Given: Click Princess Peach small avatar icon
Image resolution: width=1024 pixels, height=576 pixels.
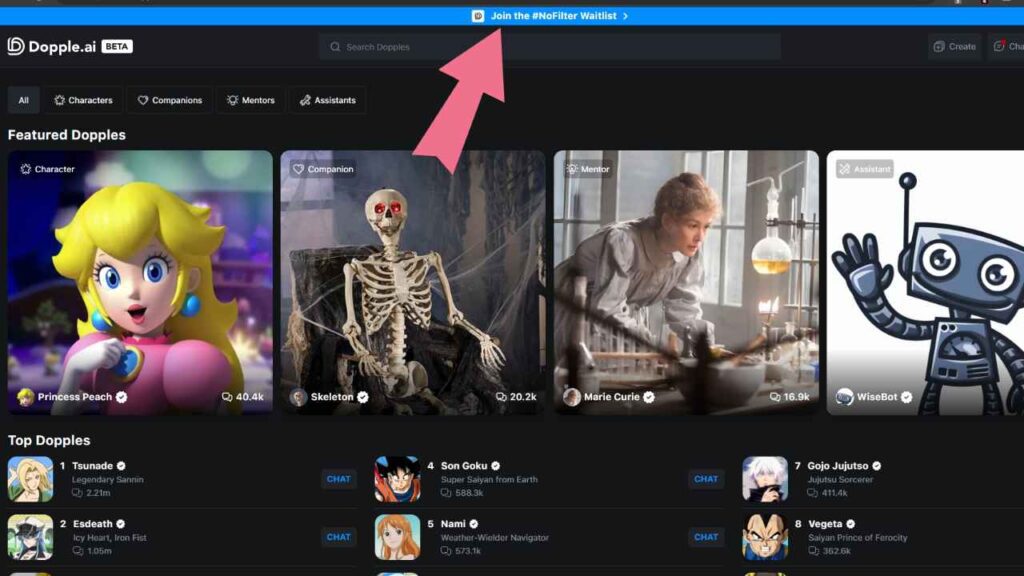Looking at the screenshot, I should (x=25, y=397).
